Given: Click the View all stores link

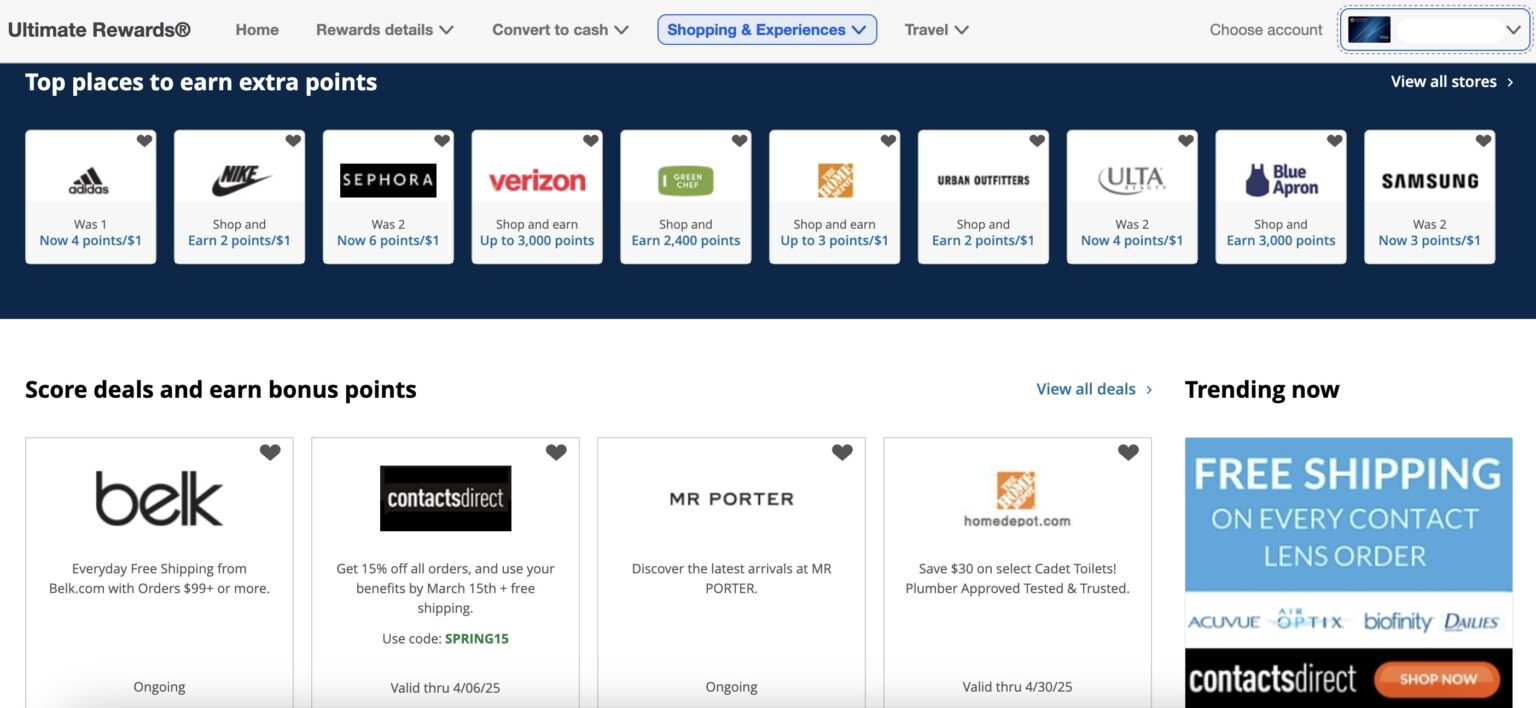Looking at the screenshot, I should coord(1451,82).
